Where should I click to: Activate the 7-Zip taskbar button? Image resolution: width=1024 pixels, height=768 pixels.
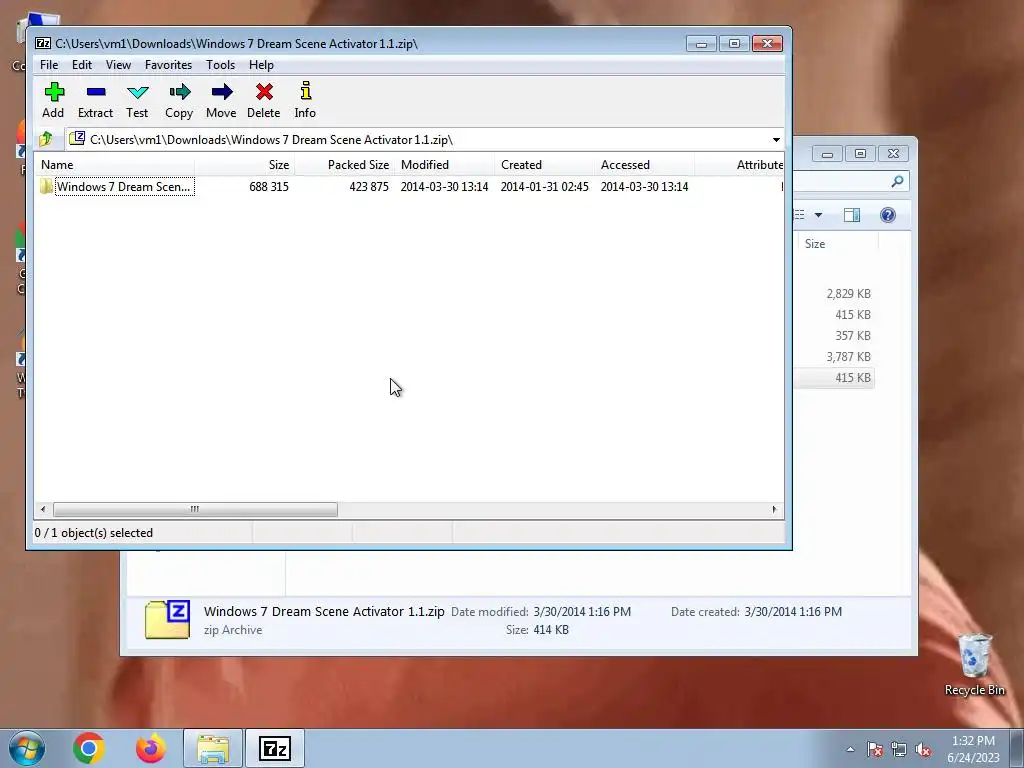(275, 748)
